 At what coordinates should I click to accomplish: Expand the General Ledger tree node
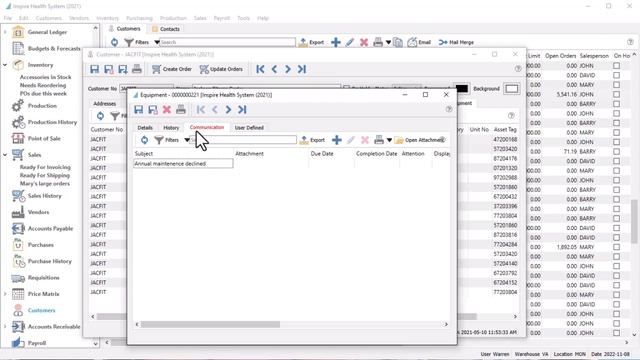(x=5, y=32)
